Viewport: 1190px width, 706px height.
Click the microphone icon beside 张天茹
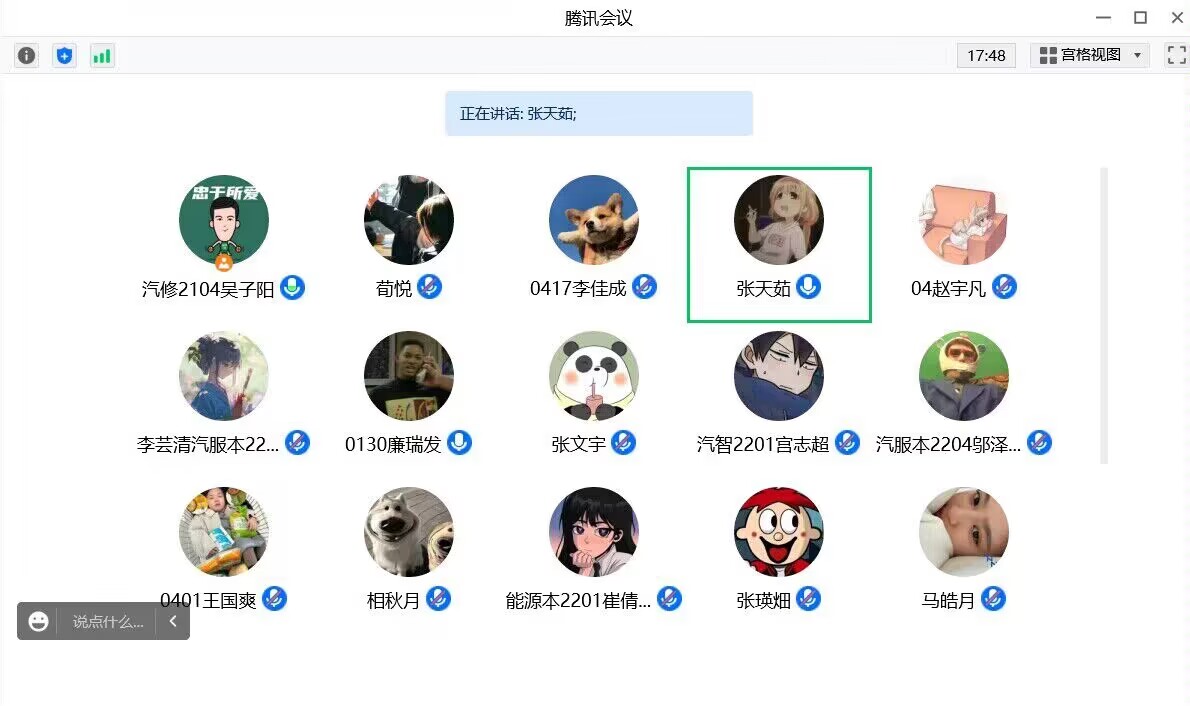pyautogui.click(x=808, y=287)
